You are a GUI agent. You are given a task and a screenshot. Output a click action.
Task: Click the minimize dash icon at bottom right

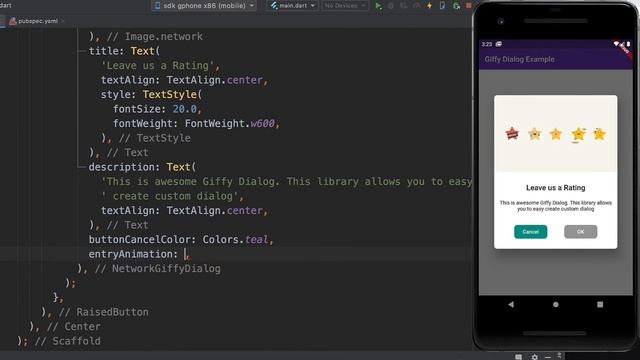[548, 357]
